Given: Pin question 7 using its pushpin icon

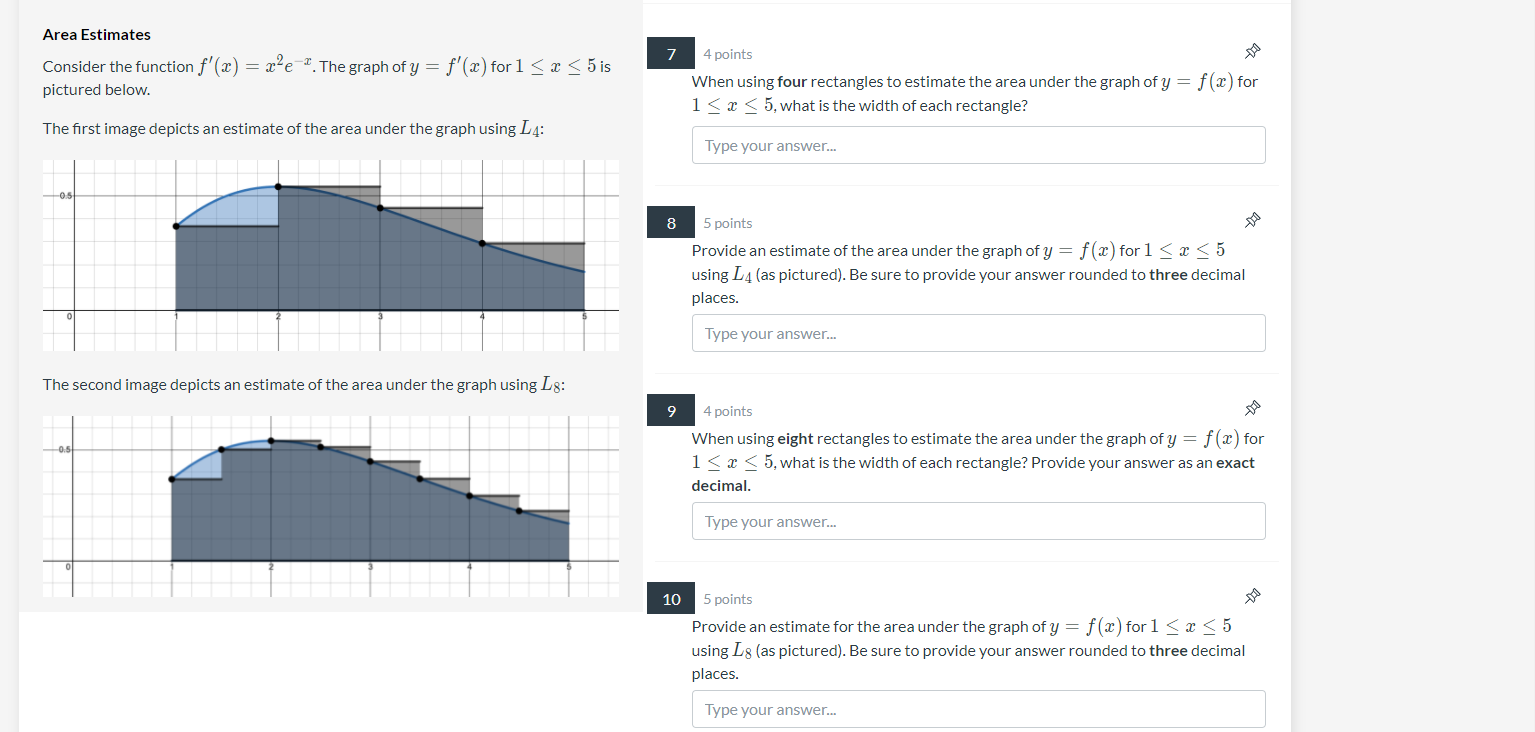Looking at the screenshot, I should click(1253, 50).
